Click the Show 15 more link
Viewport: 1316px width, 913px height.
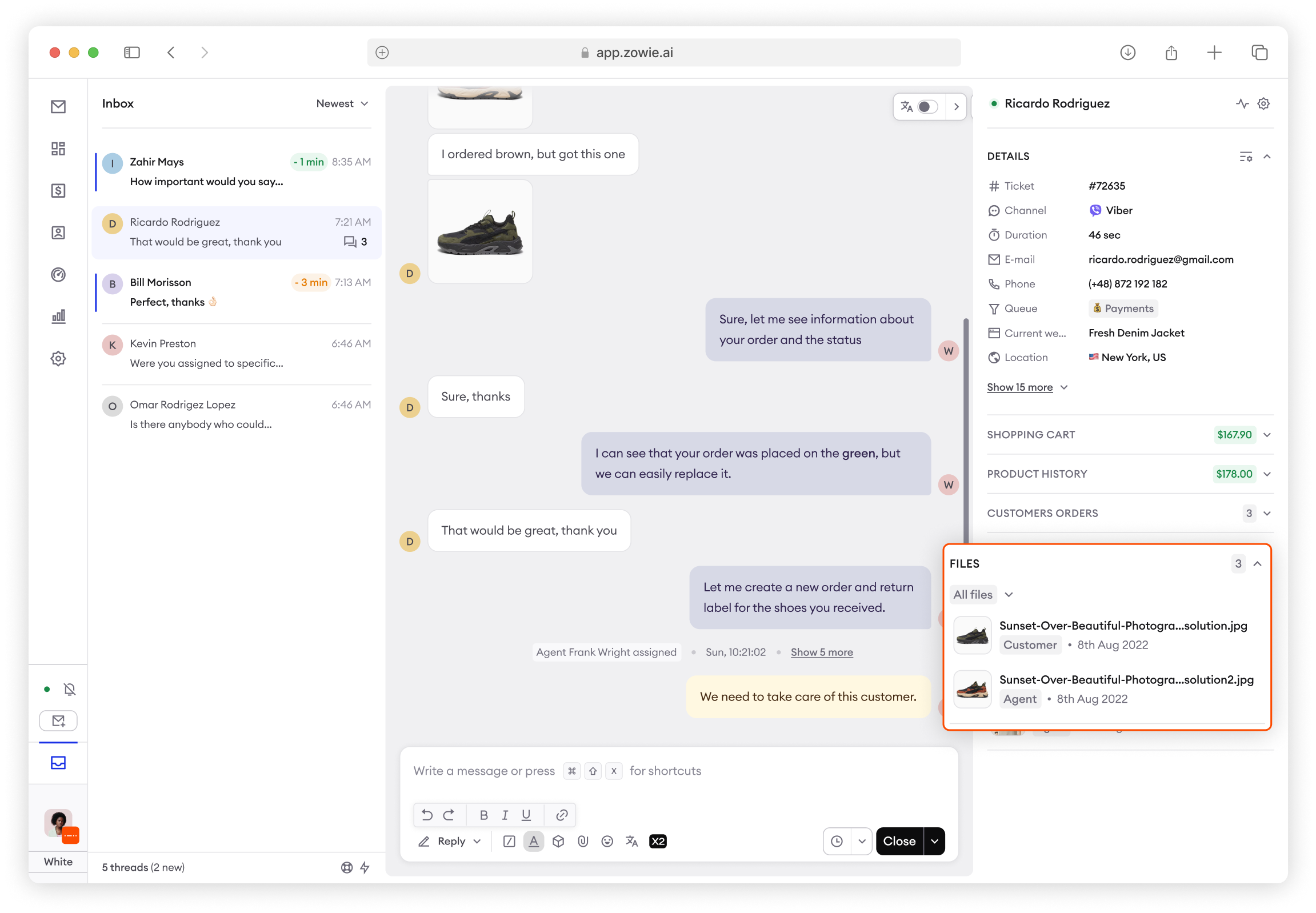[1019, 387]
